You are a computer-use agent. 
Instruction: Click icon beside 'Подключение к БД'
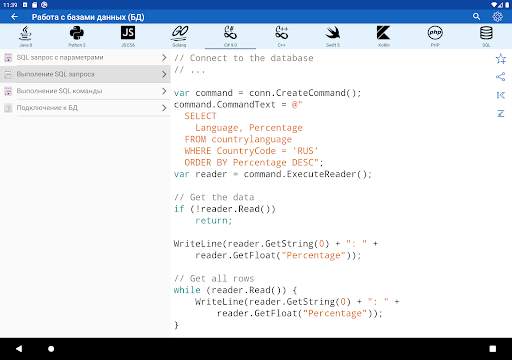[8, 108]
